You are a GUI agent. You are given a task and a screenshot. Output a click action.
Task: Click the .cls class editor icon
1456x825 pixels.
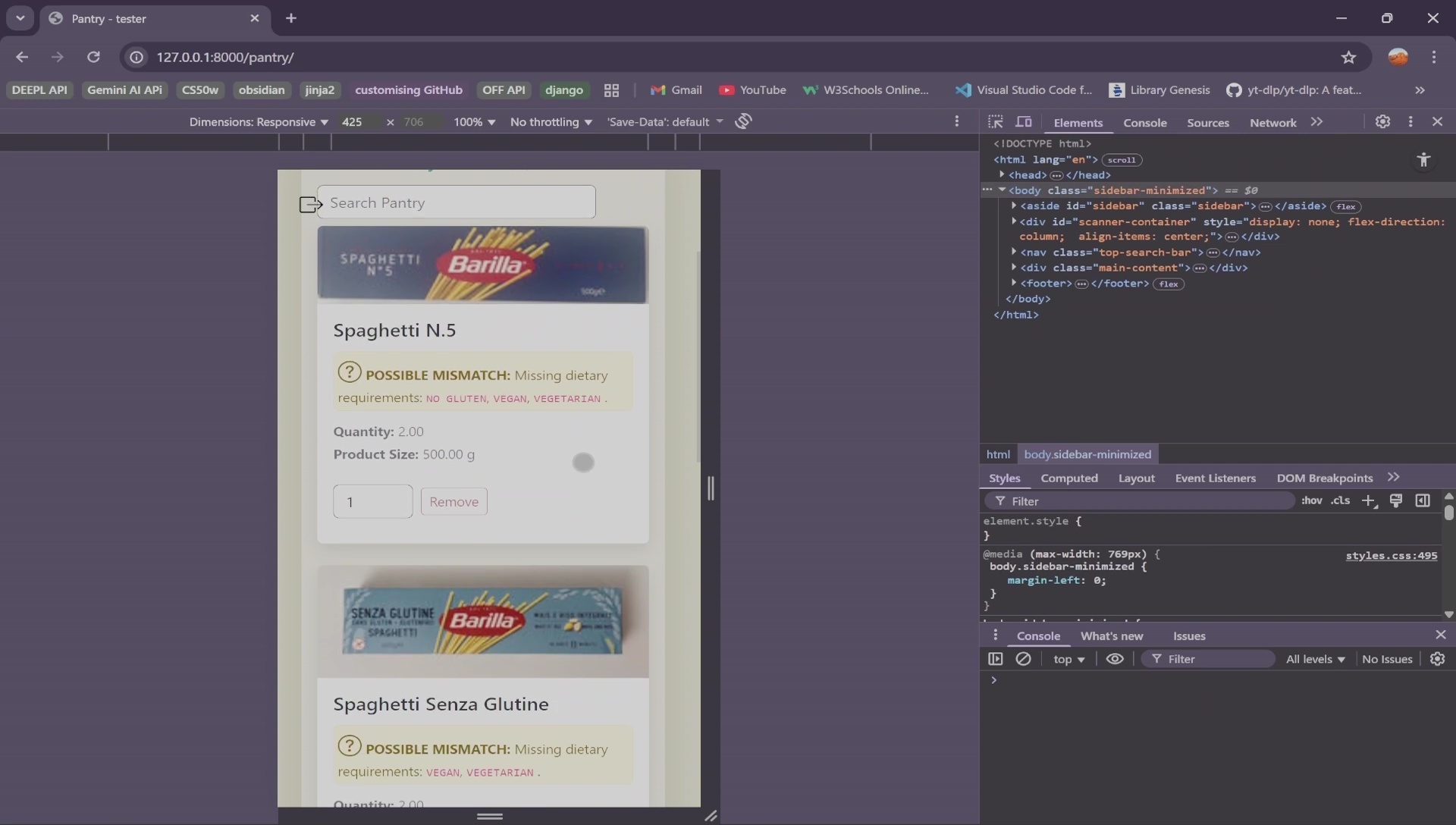1341,501
